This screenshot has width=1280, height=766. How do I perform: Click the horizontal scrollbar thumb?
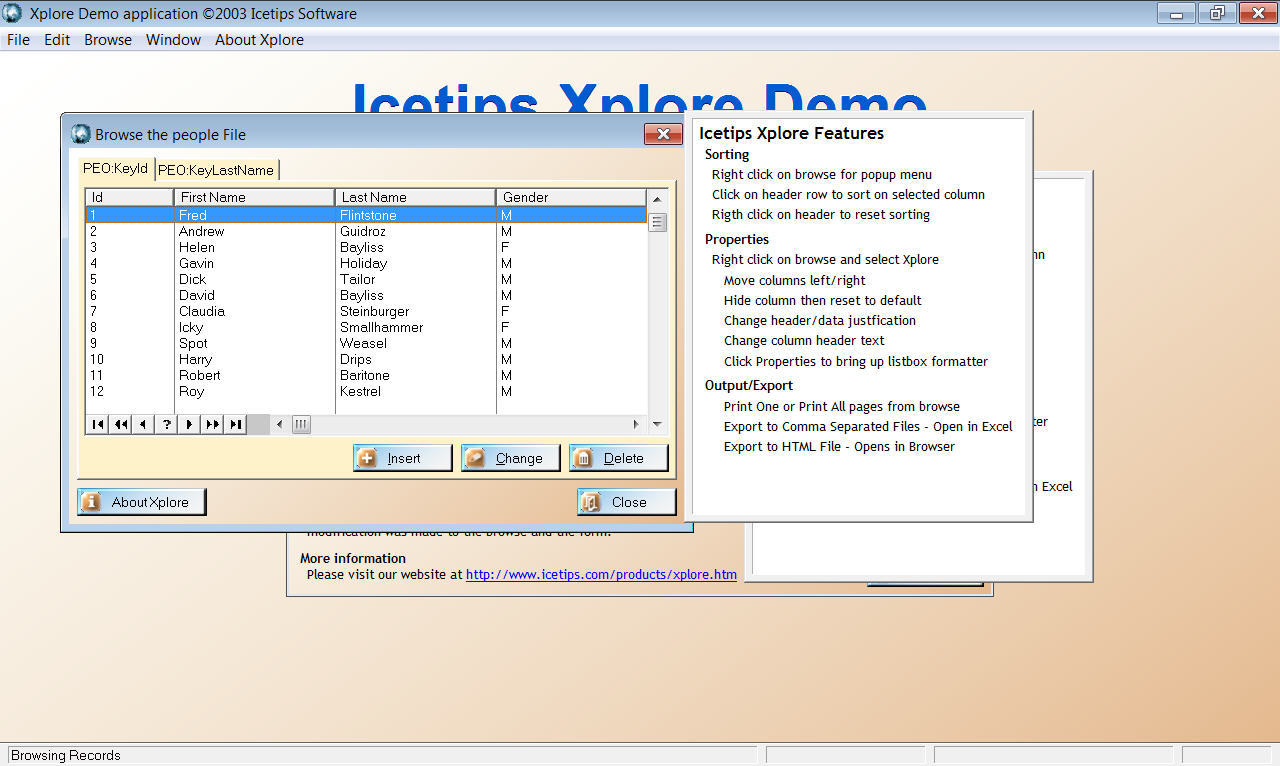301,424
